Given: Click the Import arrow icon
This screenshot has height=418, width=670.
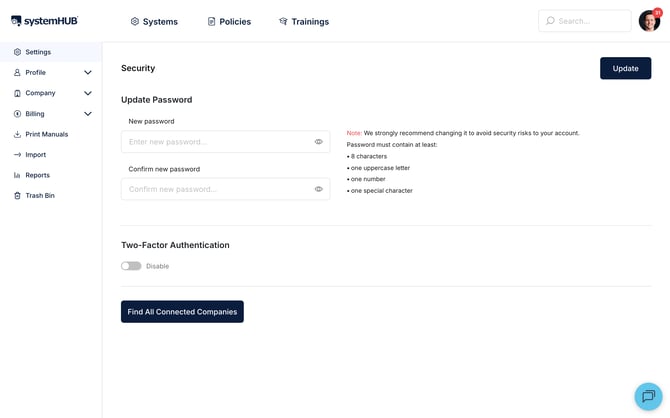Looking at the screenshot, I should click(x=17, y=155).
